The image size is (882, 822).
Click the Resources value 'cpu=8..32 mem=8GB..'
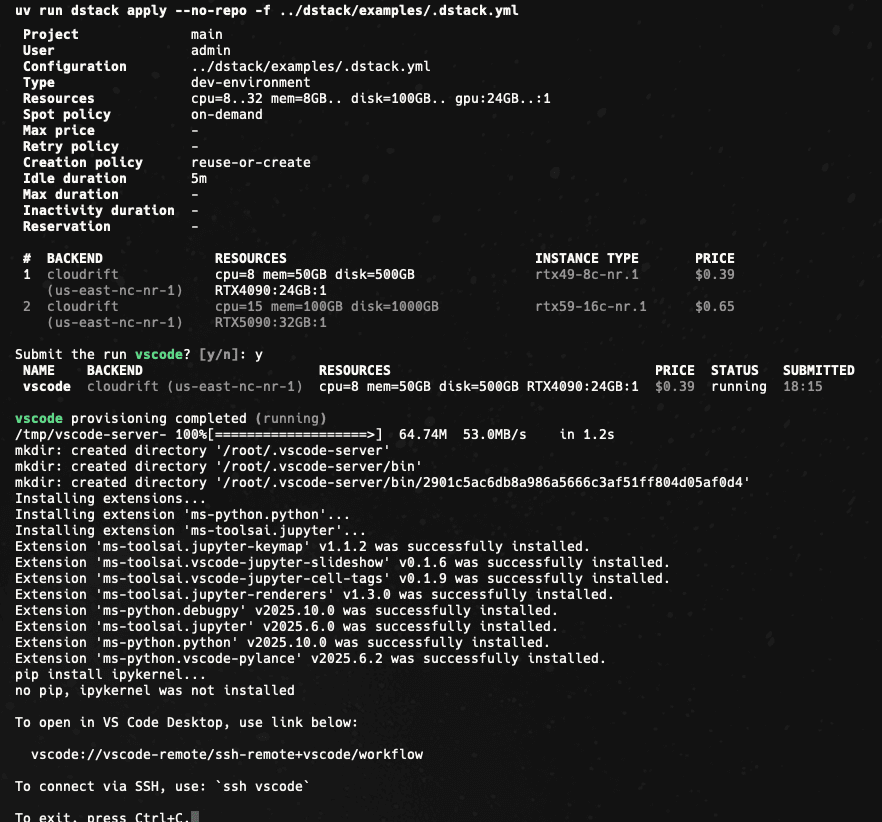266,98
